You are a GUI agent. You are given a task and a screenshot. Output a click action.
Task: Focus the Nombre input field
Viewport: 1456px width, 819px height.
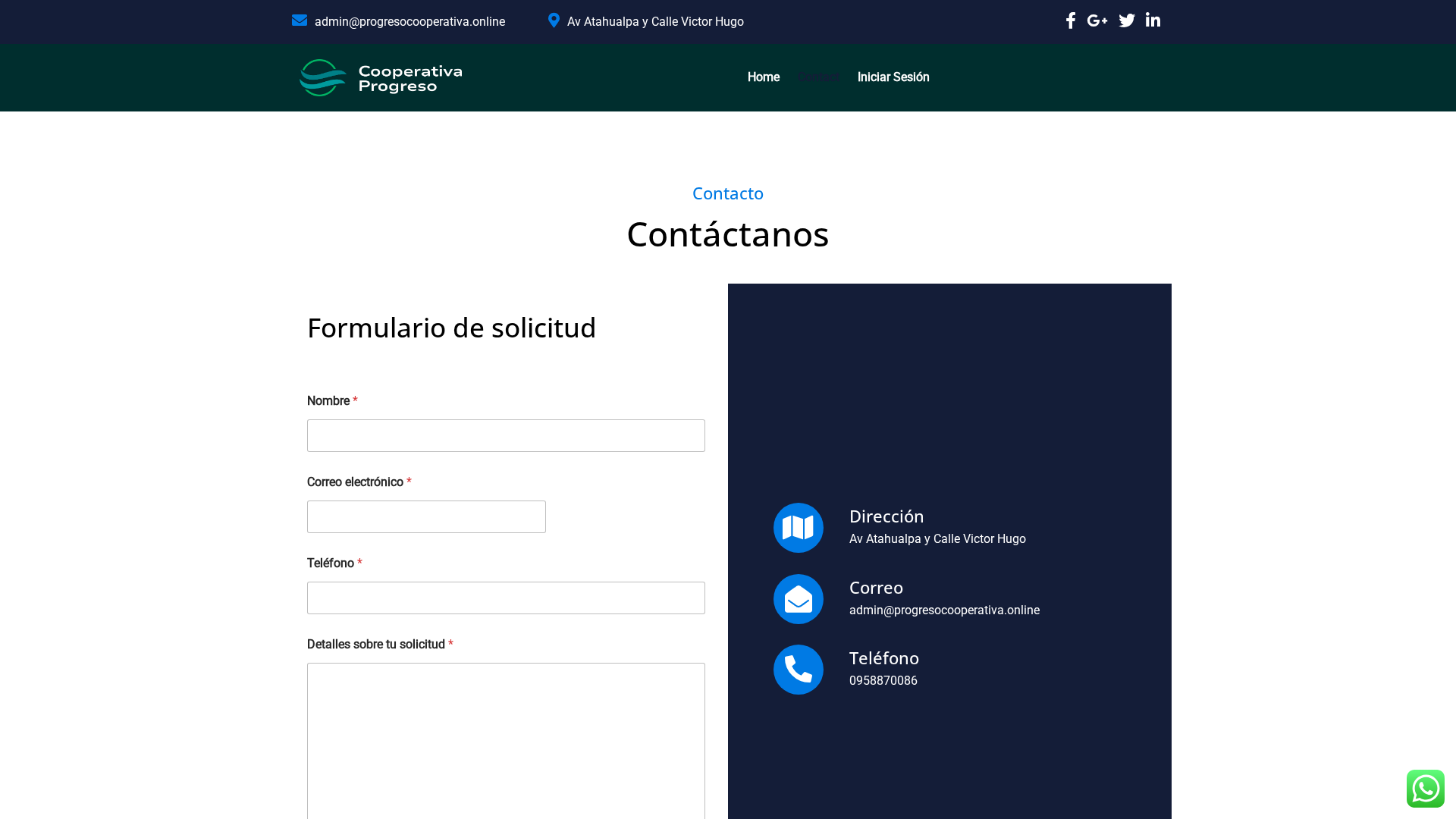tap(506, 436)
